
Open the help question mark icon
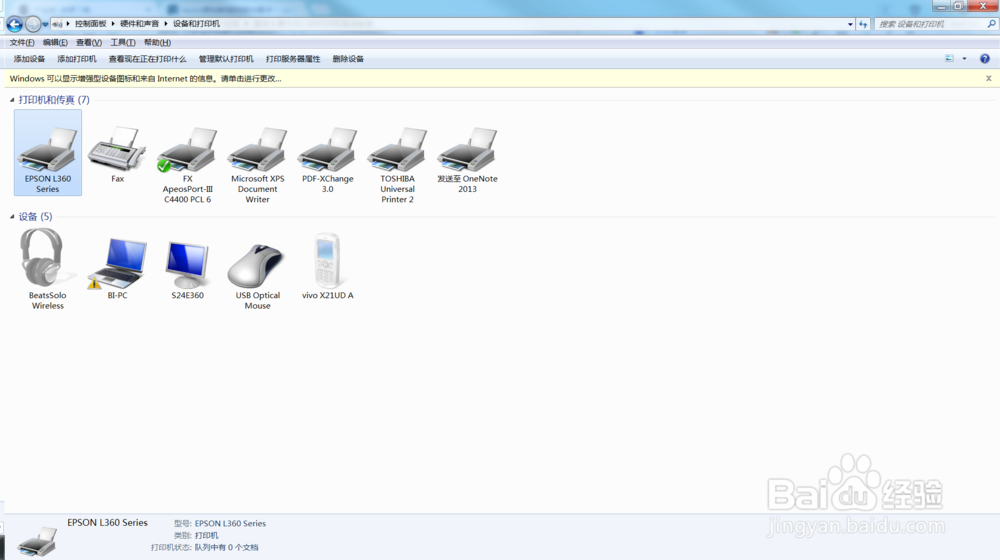[985, 59]
